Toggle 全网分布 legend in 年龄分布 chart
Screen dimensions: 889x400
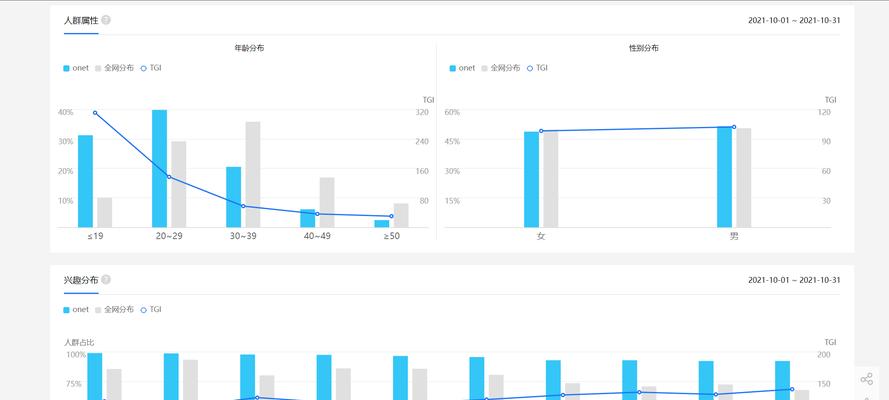coord(114,68)
